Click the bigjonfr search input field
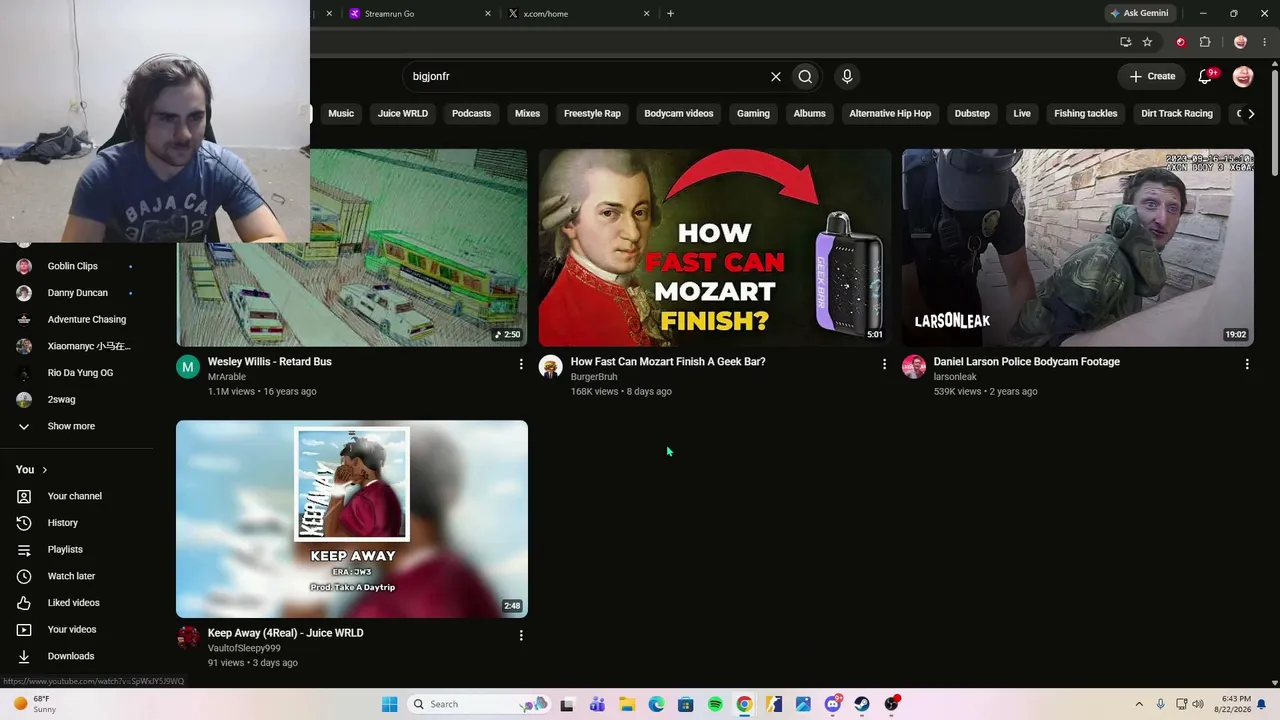 click(x=588, y=76)
